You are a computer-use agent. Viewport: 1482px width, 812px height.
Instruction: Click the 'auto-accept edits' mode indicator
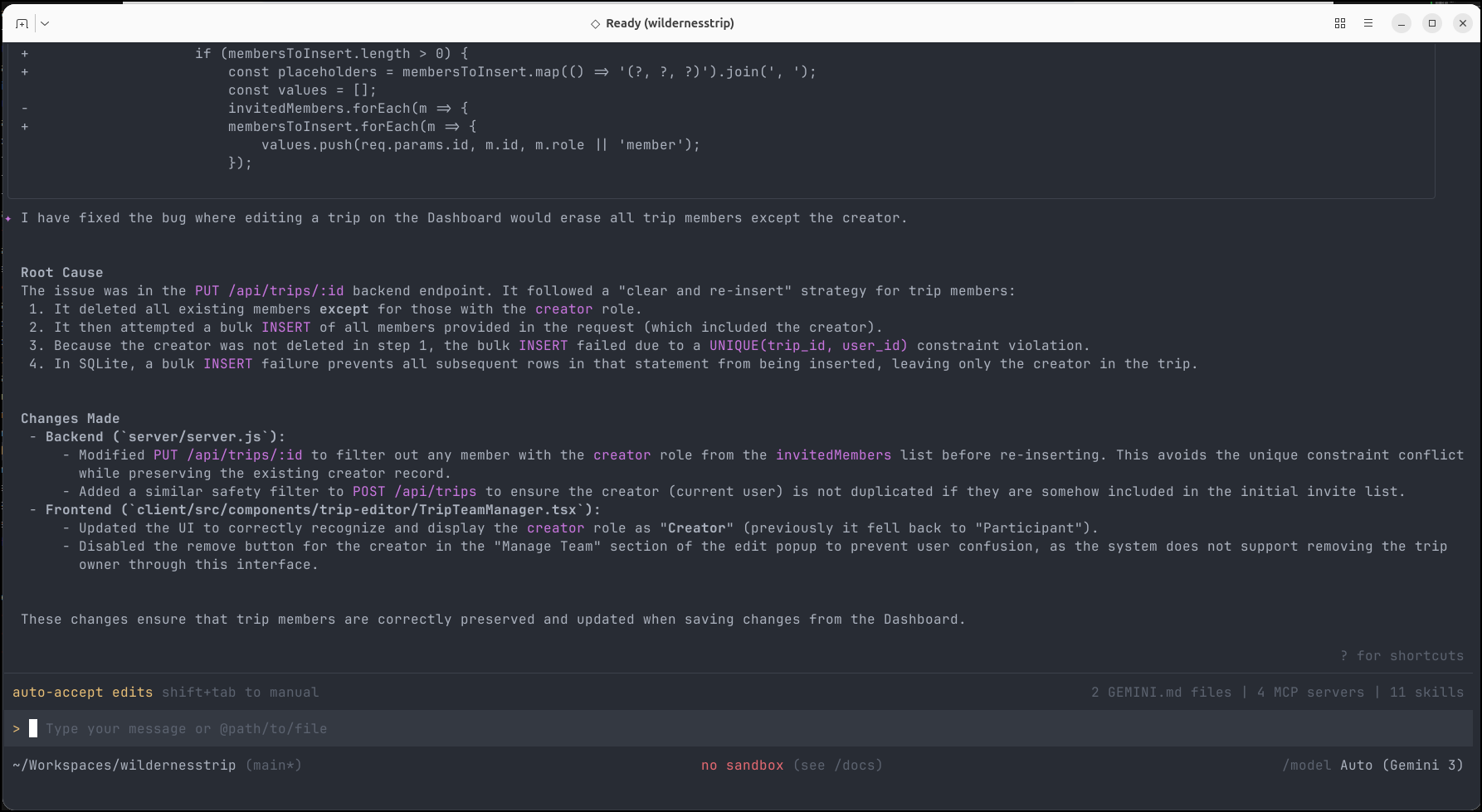82,692
